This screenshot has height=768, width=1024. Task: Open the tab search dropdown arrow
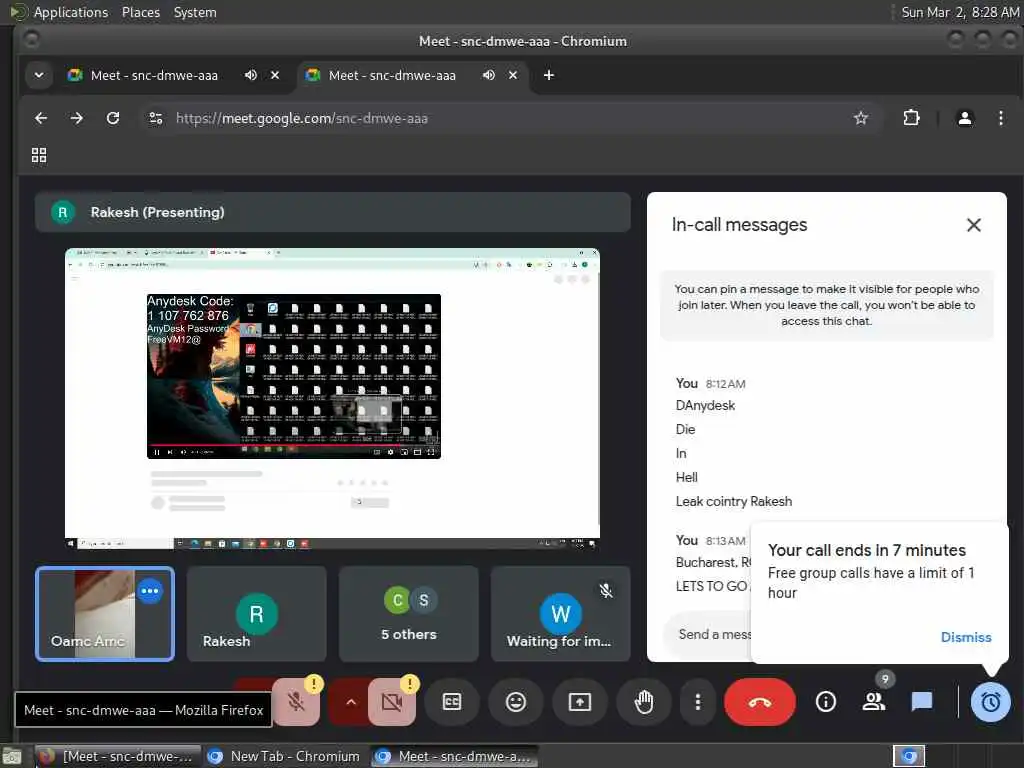pos(39,75)
